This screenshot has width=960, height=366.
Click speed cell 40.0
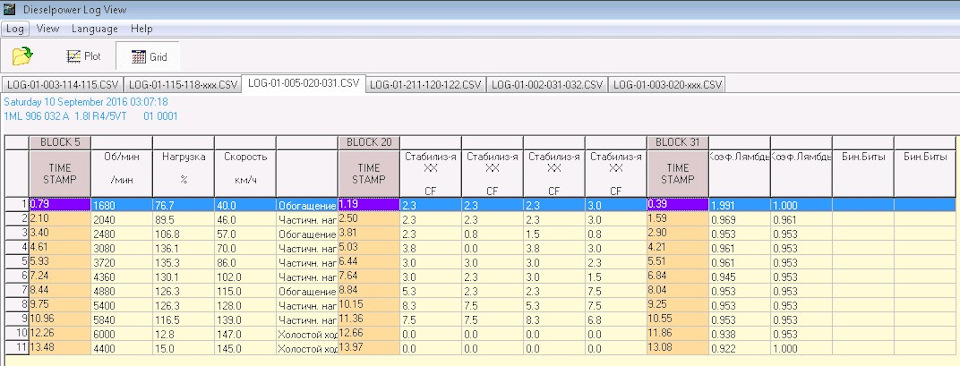point(246,205)
